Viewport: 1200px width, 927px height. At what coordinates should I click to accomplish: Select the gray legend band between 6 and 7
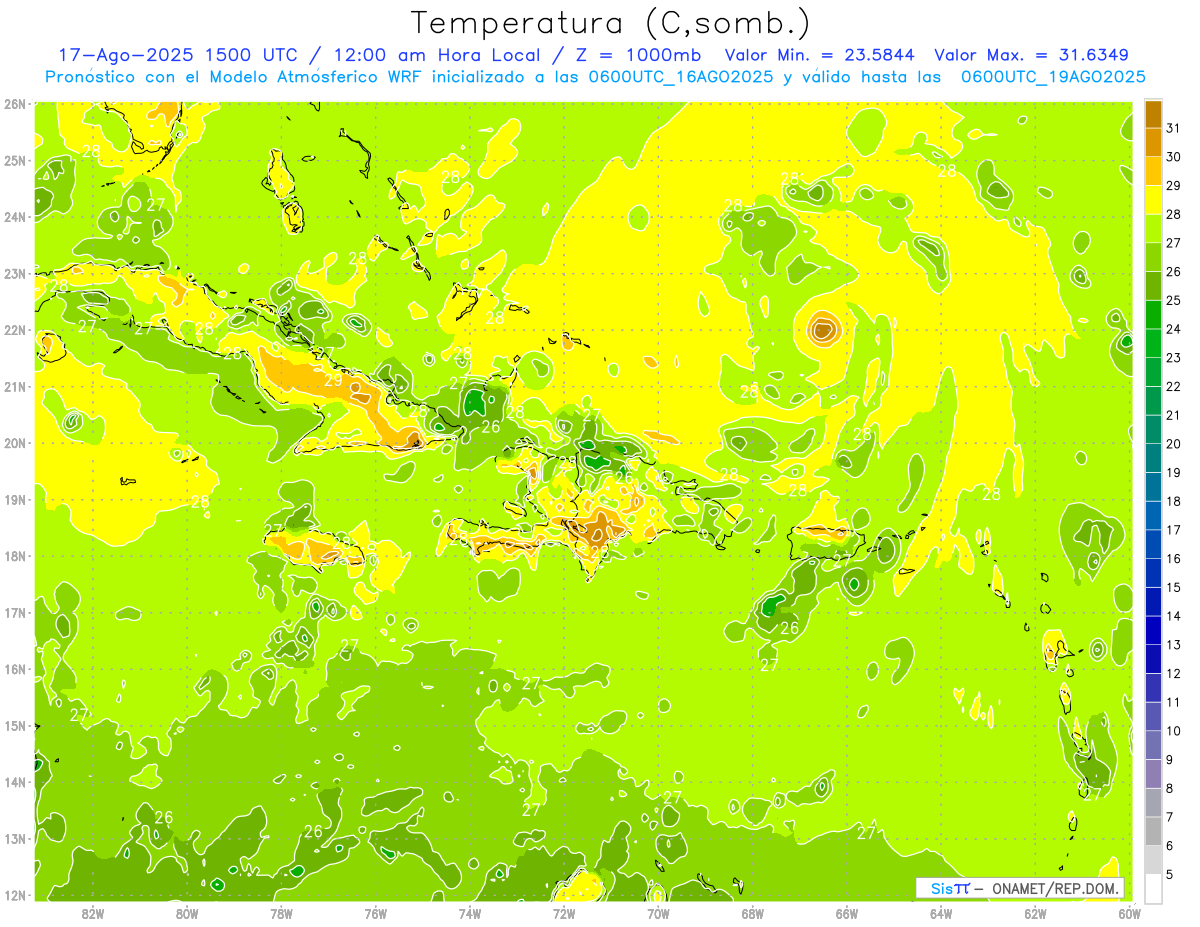click(x=1153, y=831)
